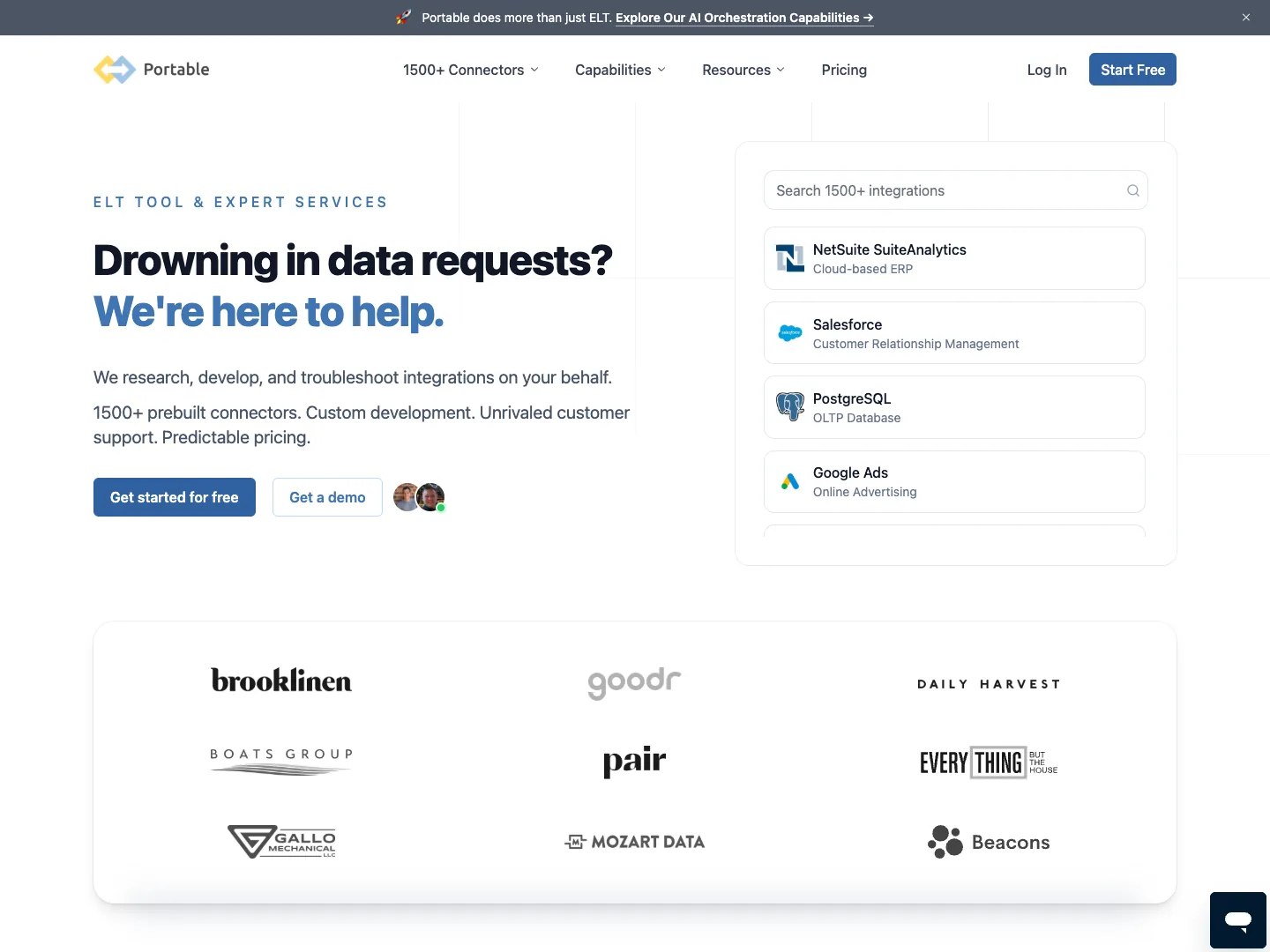
Task: Click the Portable brand name text
Action: tap(176, 70)
